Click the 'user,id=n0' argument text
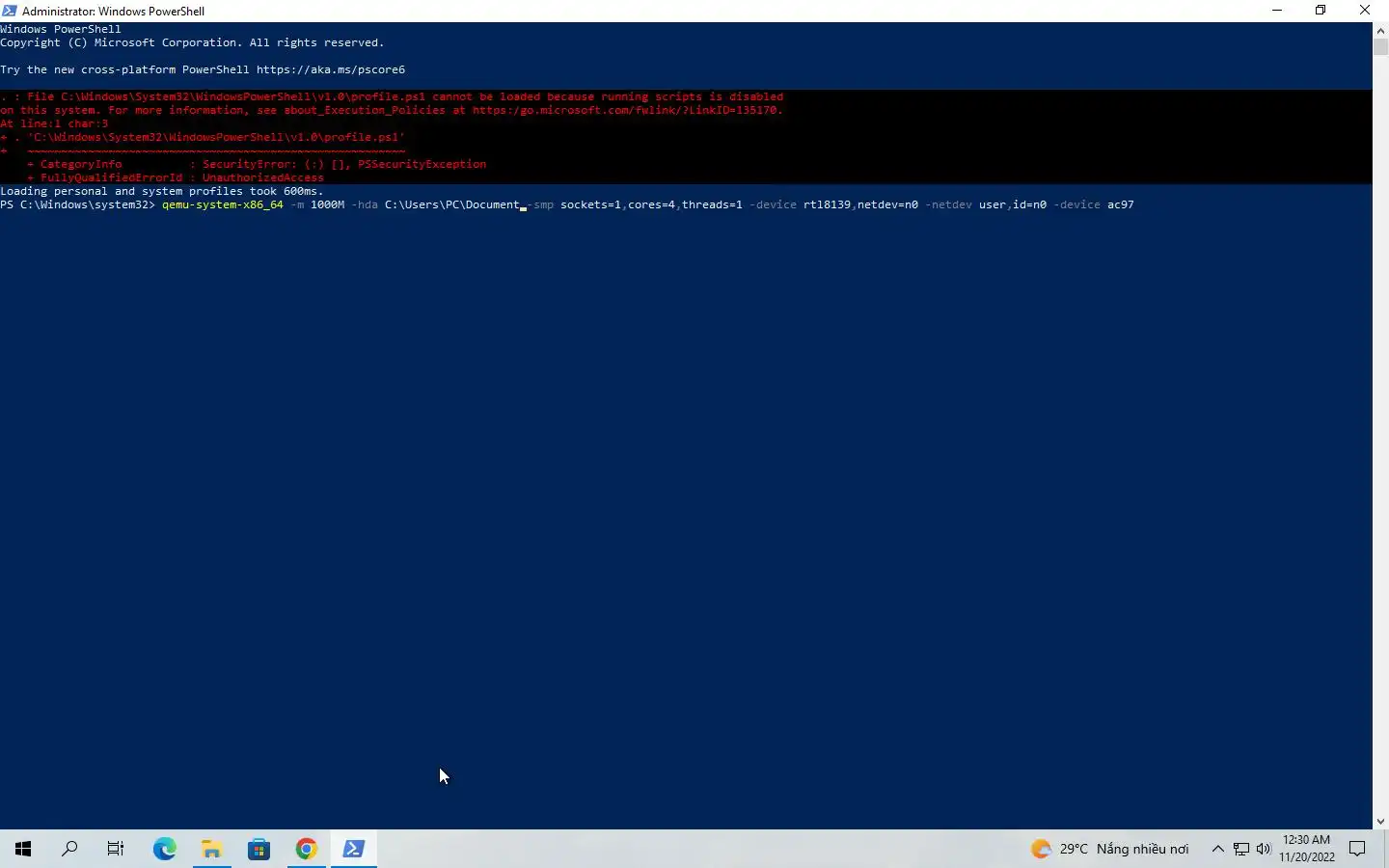Image resolution: width=1389 pixels, height=868 pixels. [1013, 204]
